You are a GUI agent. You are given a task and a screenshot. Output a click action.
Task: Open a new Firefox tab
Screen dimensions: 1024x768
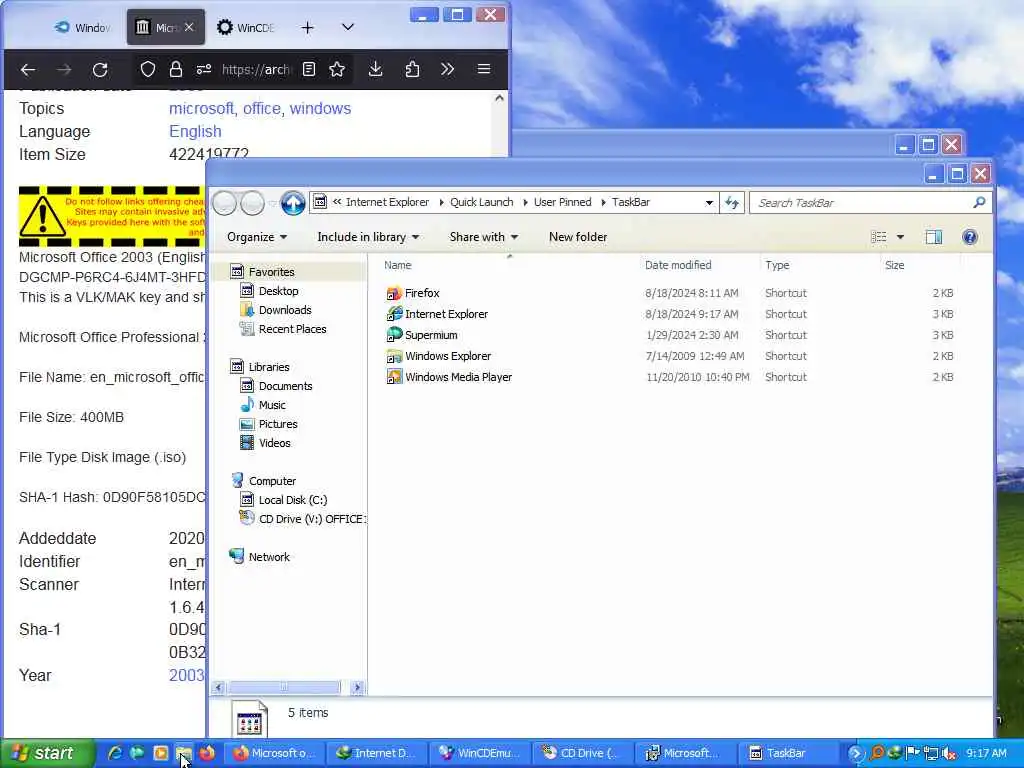(x=308, y=27)
